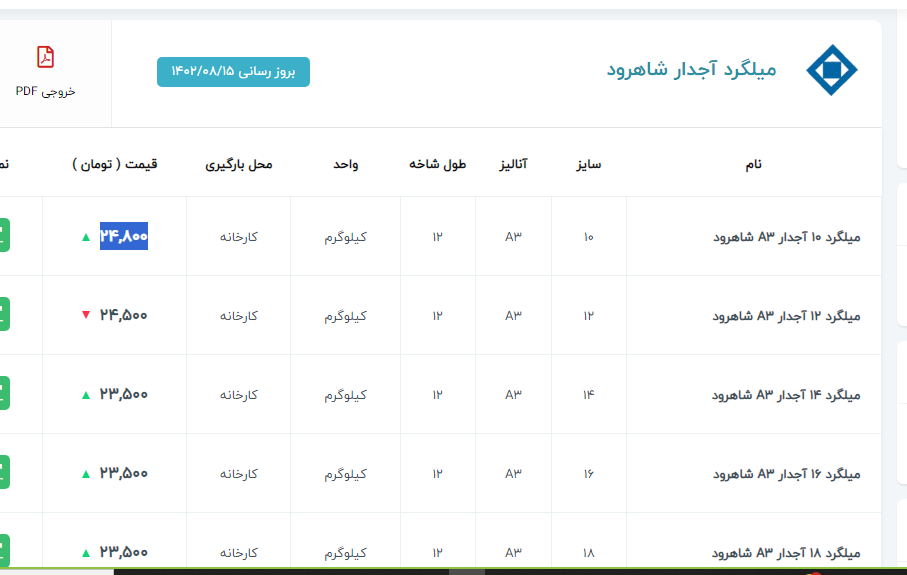Click green chart button in size 12 row

tap(5, 315)
